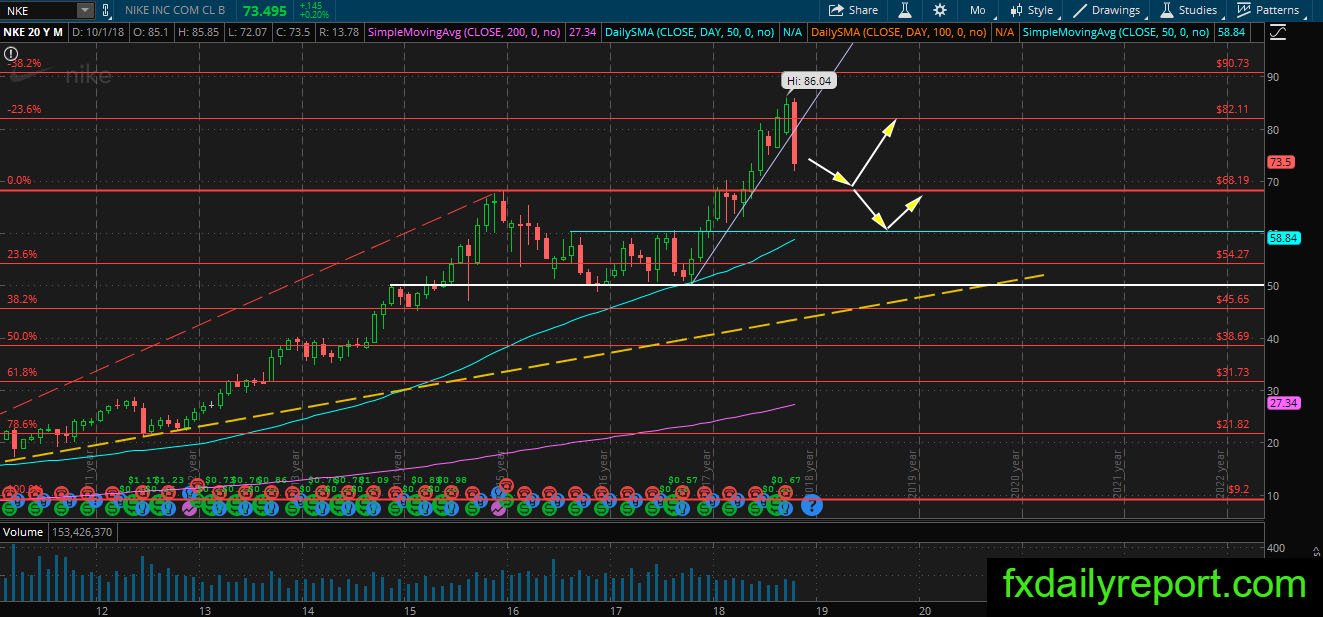The height and width of the screenshot is (617, 1323).
Task: Click the 153,426,370 volume value
Action: pos(82,531)
